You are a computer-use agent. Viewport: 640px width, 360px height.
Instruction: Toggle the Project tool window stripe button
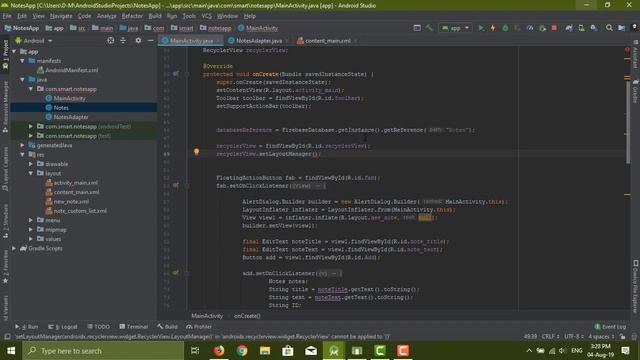(5, 56)
